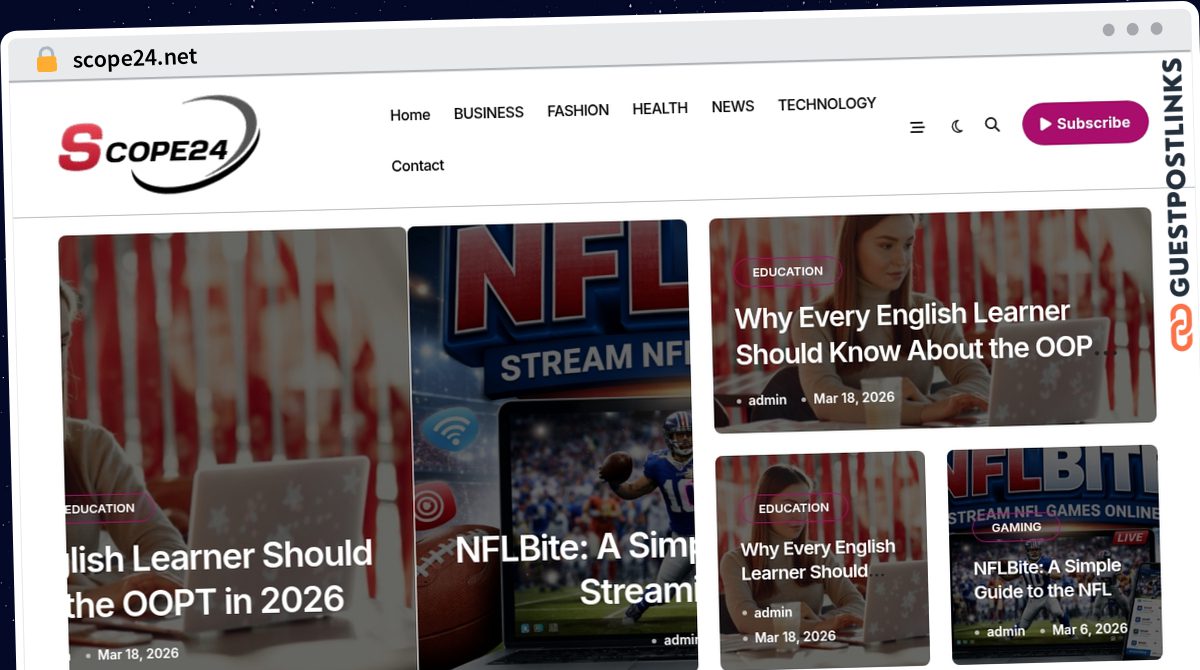Open the HEALTH menu item
This screenshot has height=670, width=1200.
[660, 108]
